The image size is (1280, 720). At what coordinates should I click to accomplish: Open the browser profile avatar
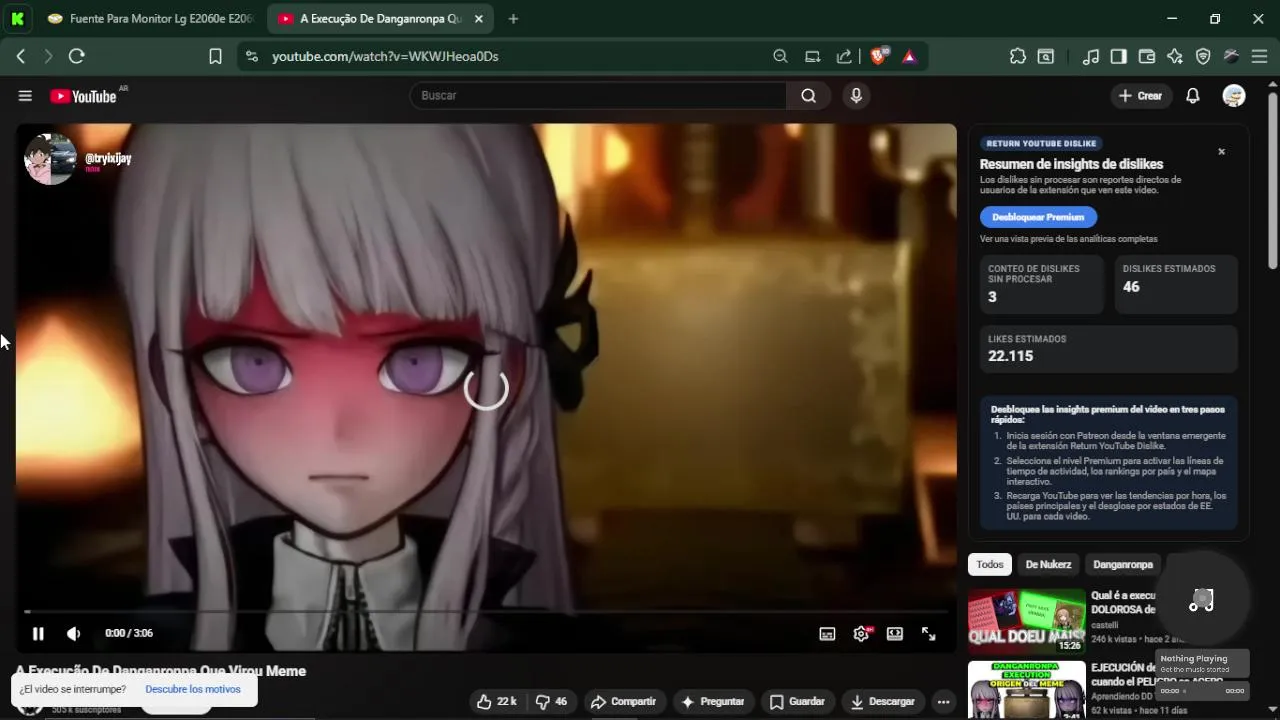click(1231, 57)
